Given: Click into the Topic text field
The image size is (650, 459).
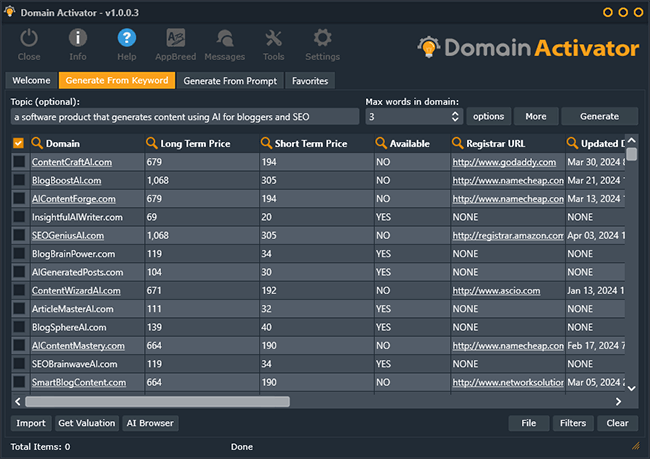Looking at the screenshot, I should (184, 117).
